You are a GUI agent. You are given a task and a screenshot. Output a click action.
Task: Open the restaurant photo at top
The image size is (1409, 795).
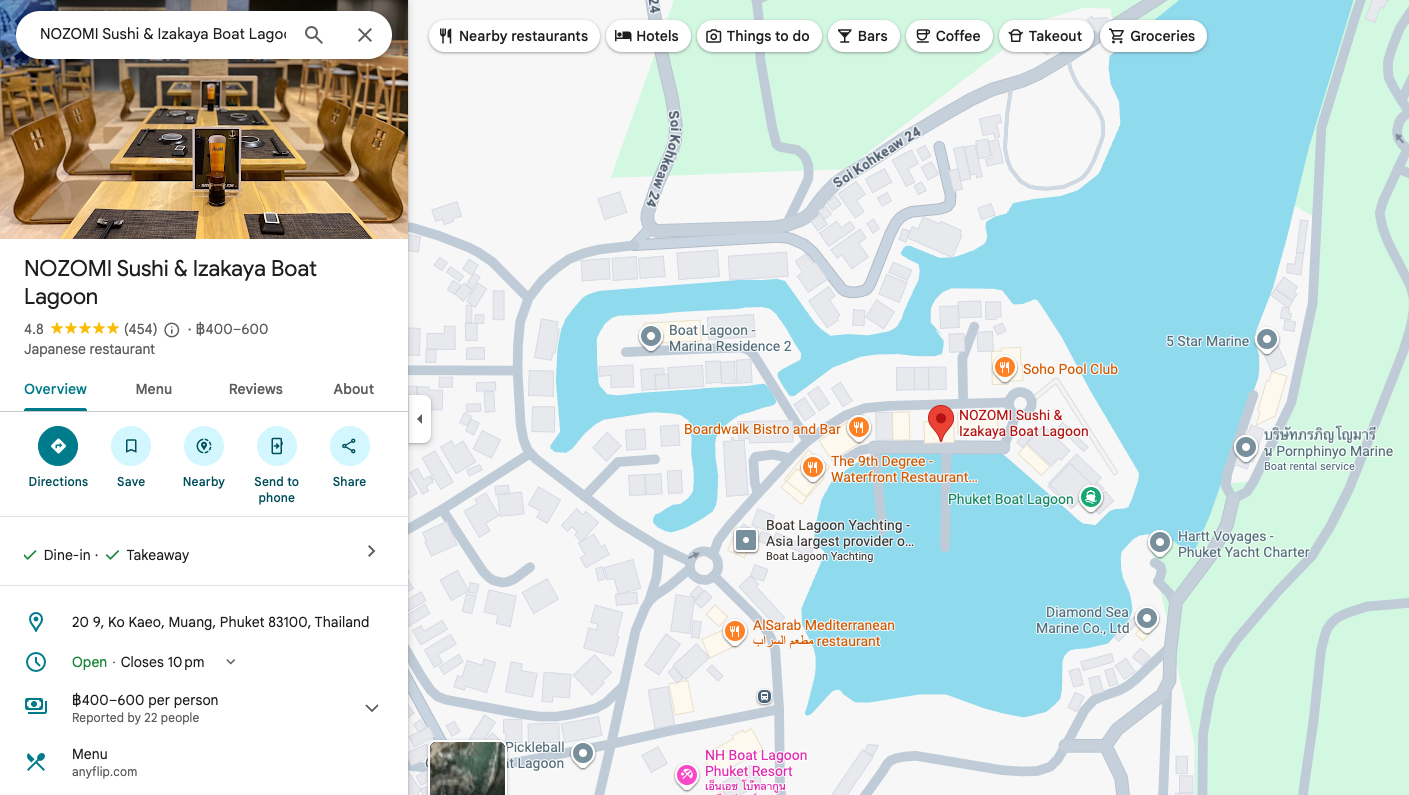204,148
